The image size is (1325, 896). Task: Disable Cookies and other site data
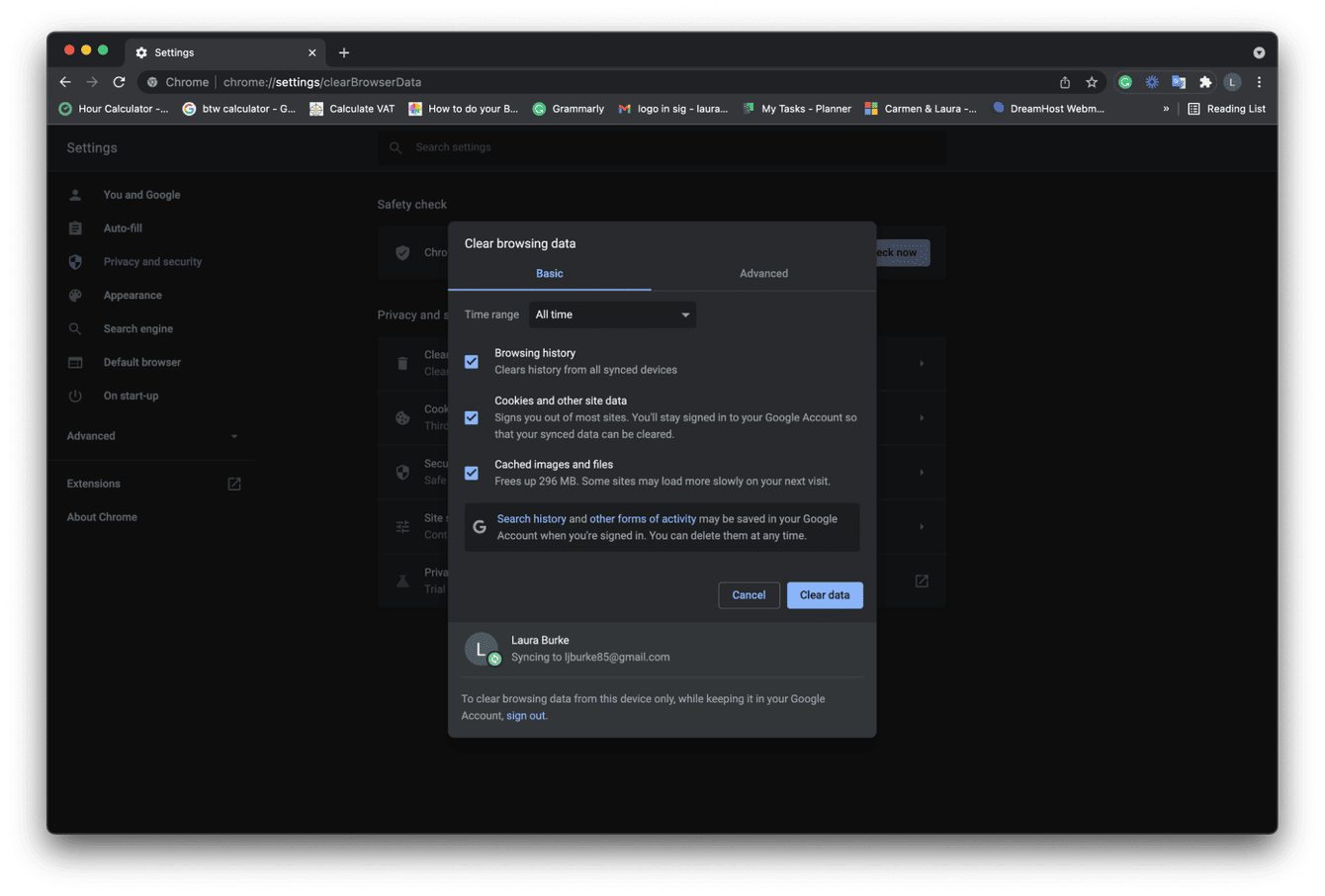click(x=471, y=417)
